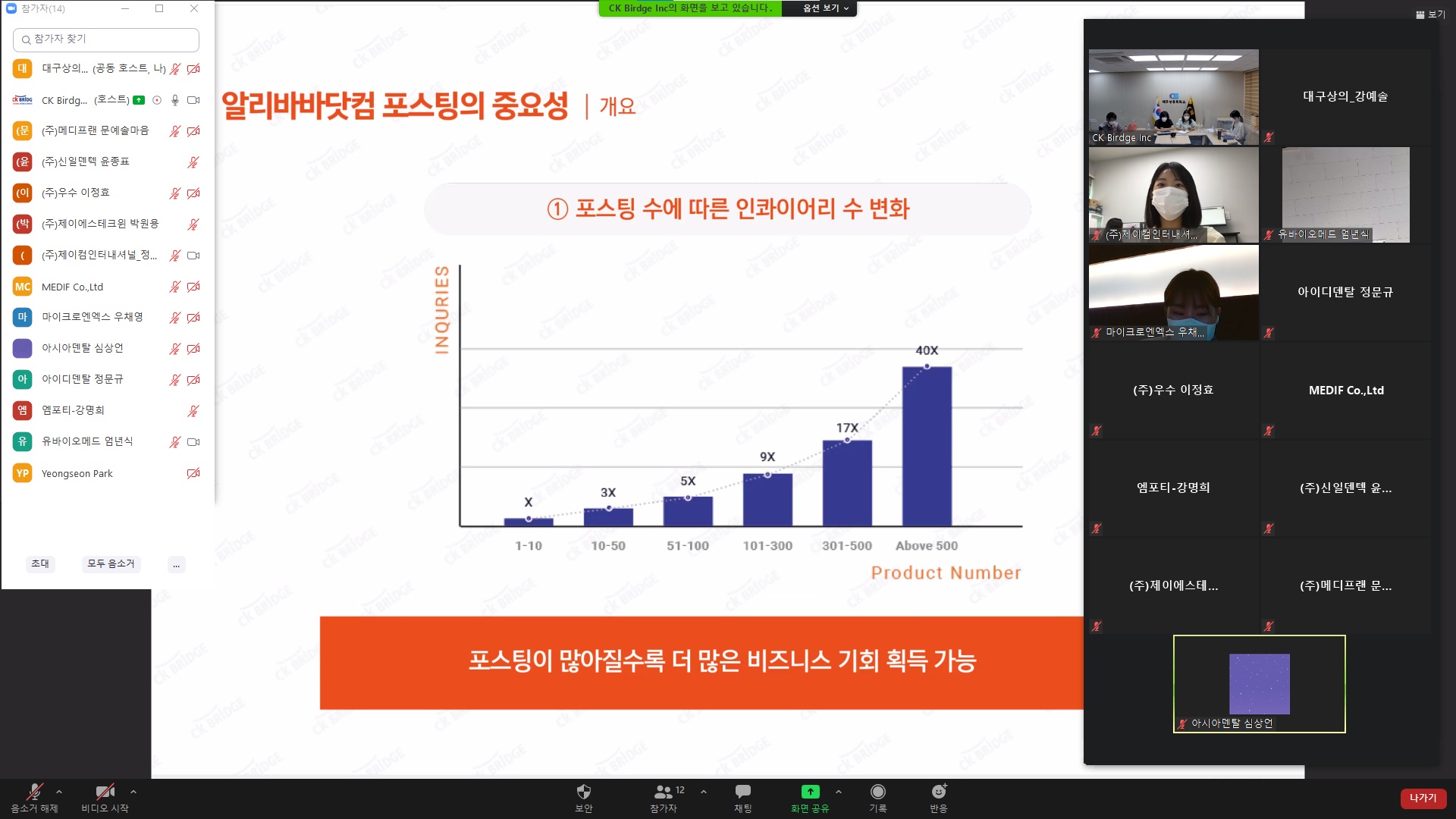Click muted mic icon for (주)메디프랜 문예솔마음
This screenshot has width=1456, height=819.
pos(175,131)
